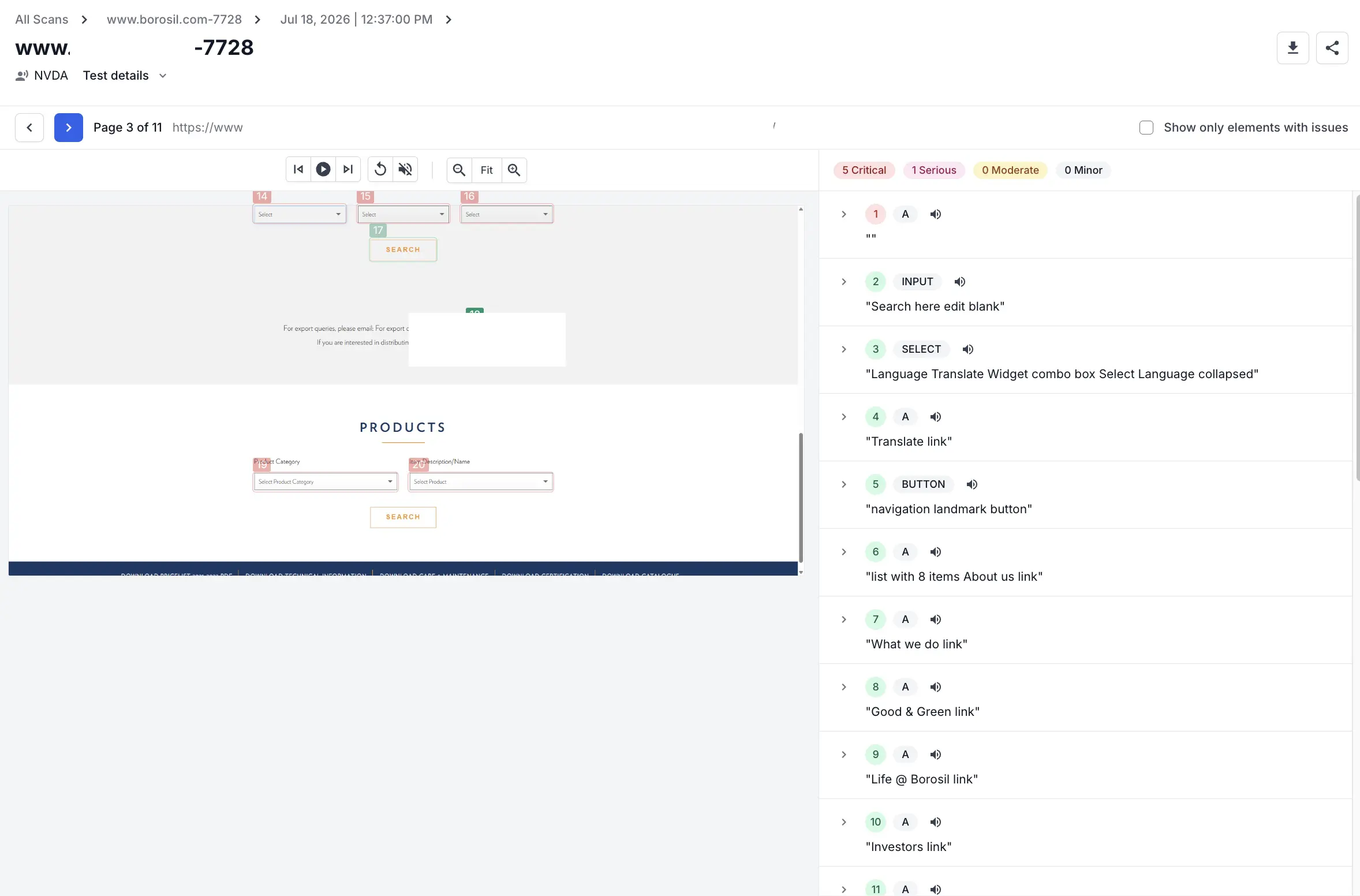
Task: Play audio for item 2 INPUT
Action: click(959, 282)
